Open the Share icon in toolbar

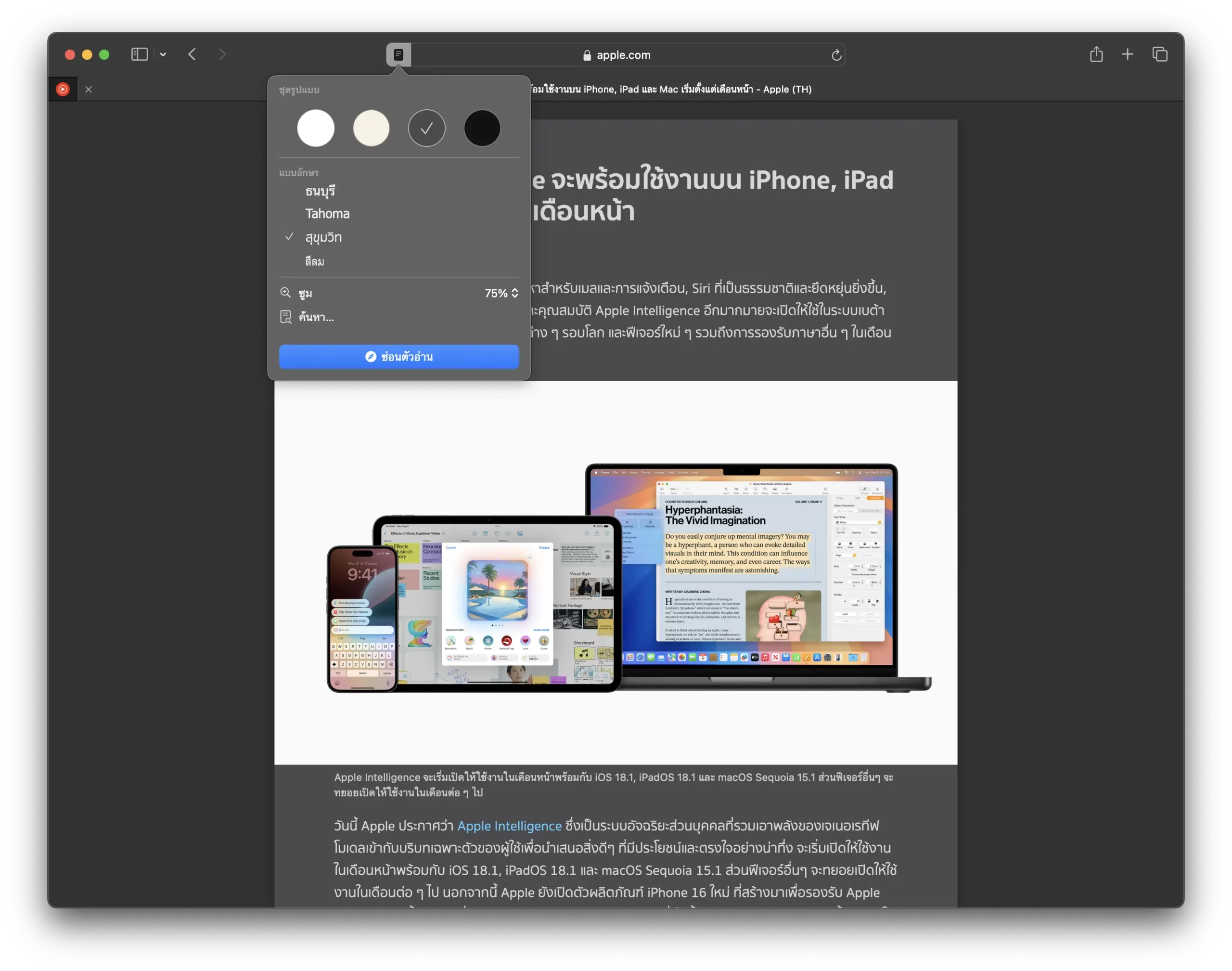[x=1096, y=54]
